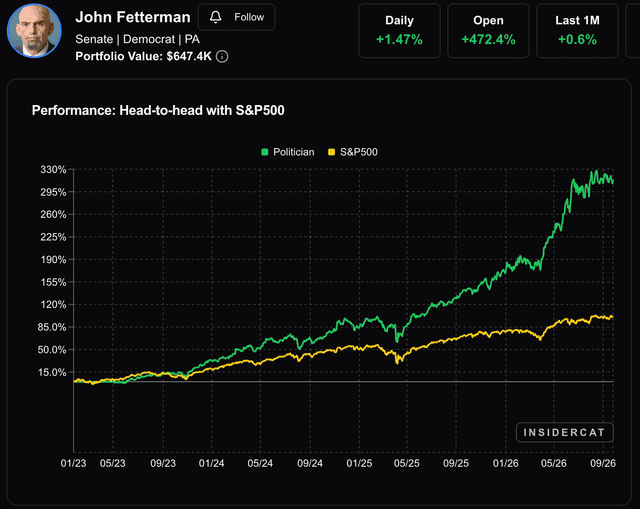The height and width of the screenshot is (509, 640).
Task: Click the 15.0% y-axis label
Action: (x=52, y=372)
